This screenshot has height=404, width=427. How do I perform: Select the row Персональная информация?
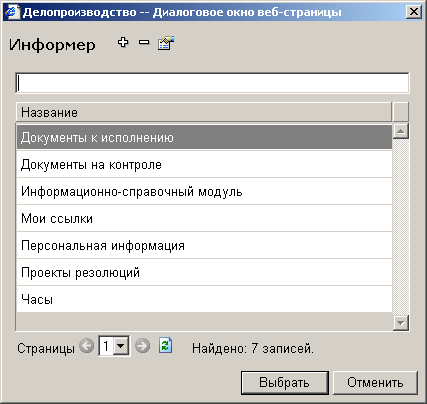coord(204,245)
